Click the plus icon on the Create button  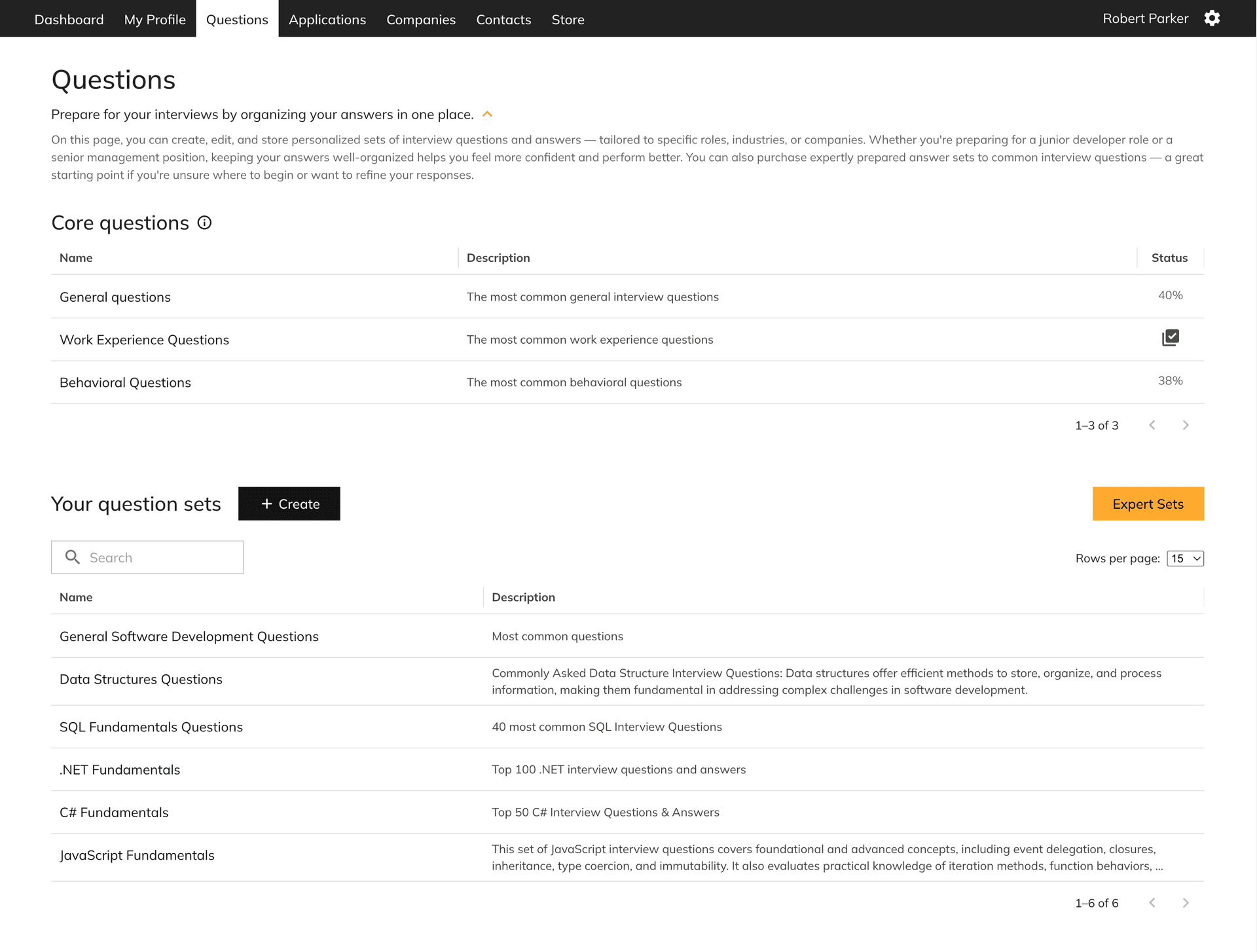coord(266,503)
